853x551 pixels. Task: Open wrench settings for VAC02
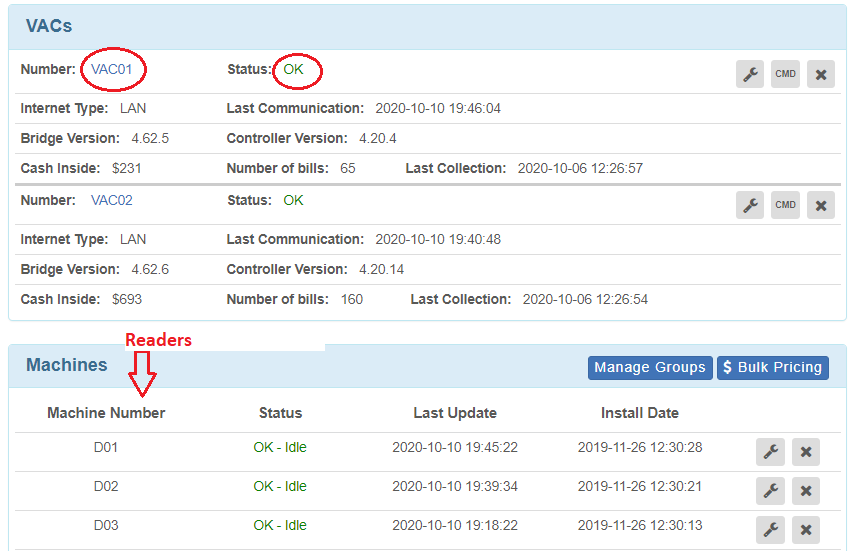(x=750, y=205)
